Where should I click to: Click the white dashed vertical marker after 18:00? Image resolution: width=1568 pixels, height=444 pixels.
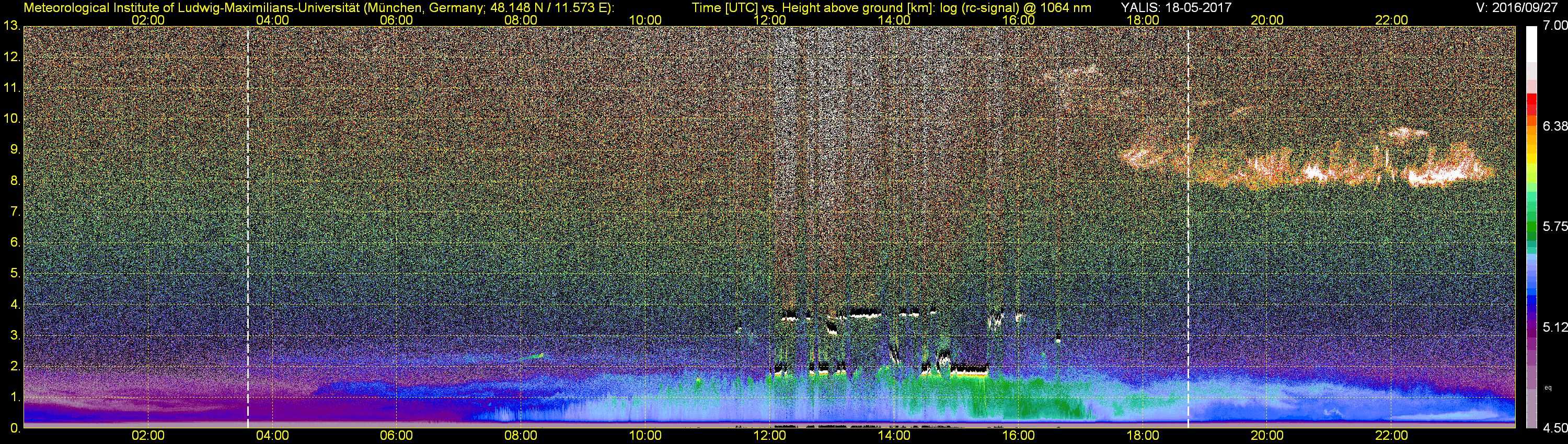[x=1188, y=227]
